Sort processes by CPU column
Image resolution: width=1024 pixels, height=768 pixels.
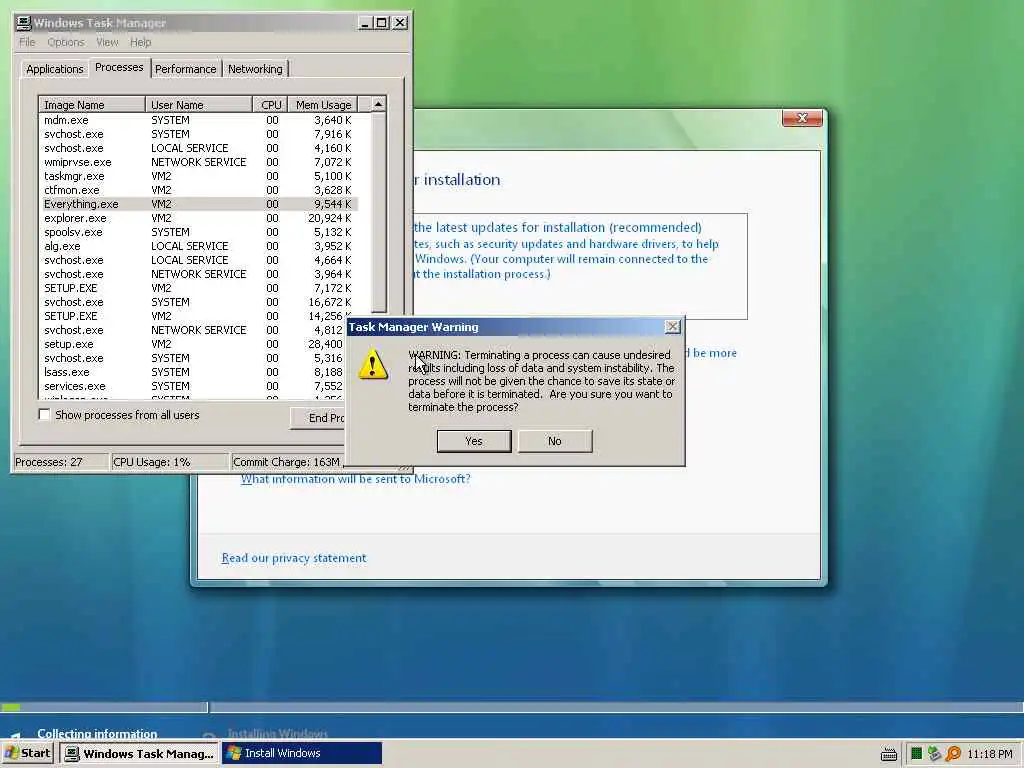coord(270,104)
